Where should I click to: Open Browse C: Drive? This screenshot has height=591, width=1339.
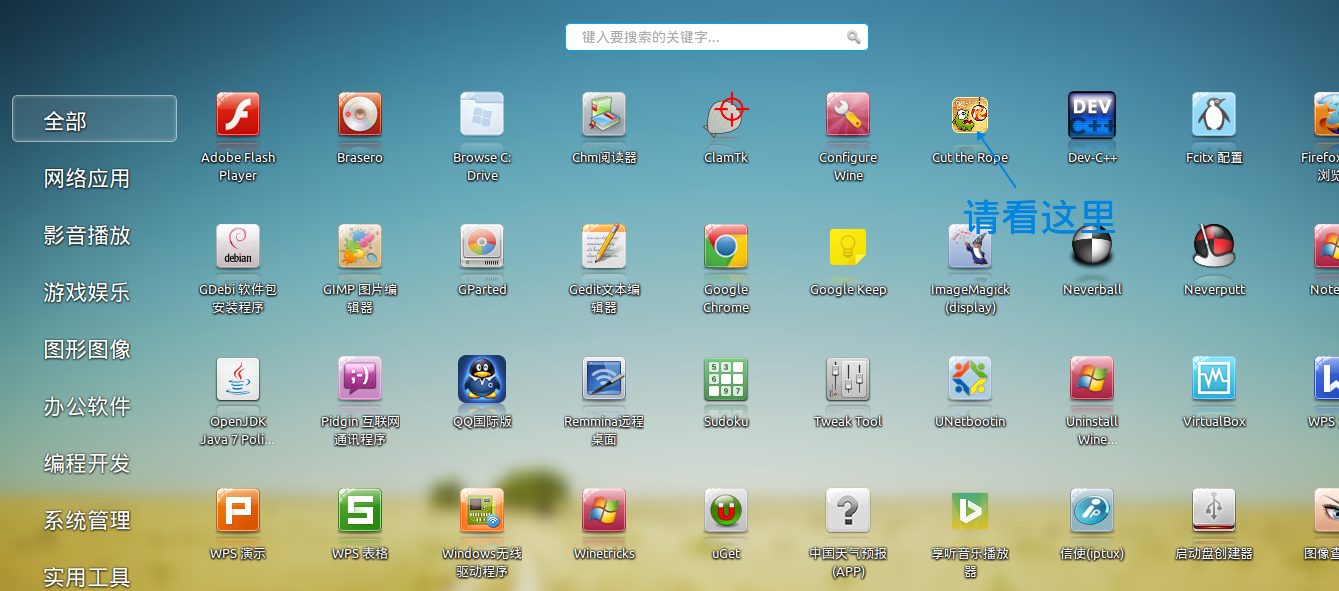coord(482,114)
